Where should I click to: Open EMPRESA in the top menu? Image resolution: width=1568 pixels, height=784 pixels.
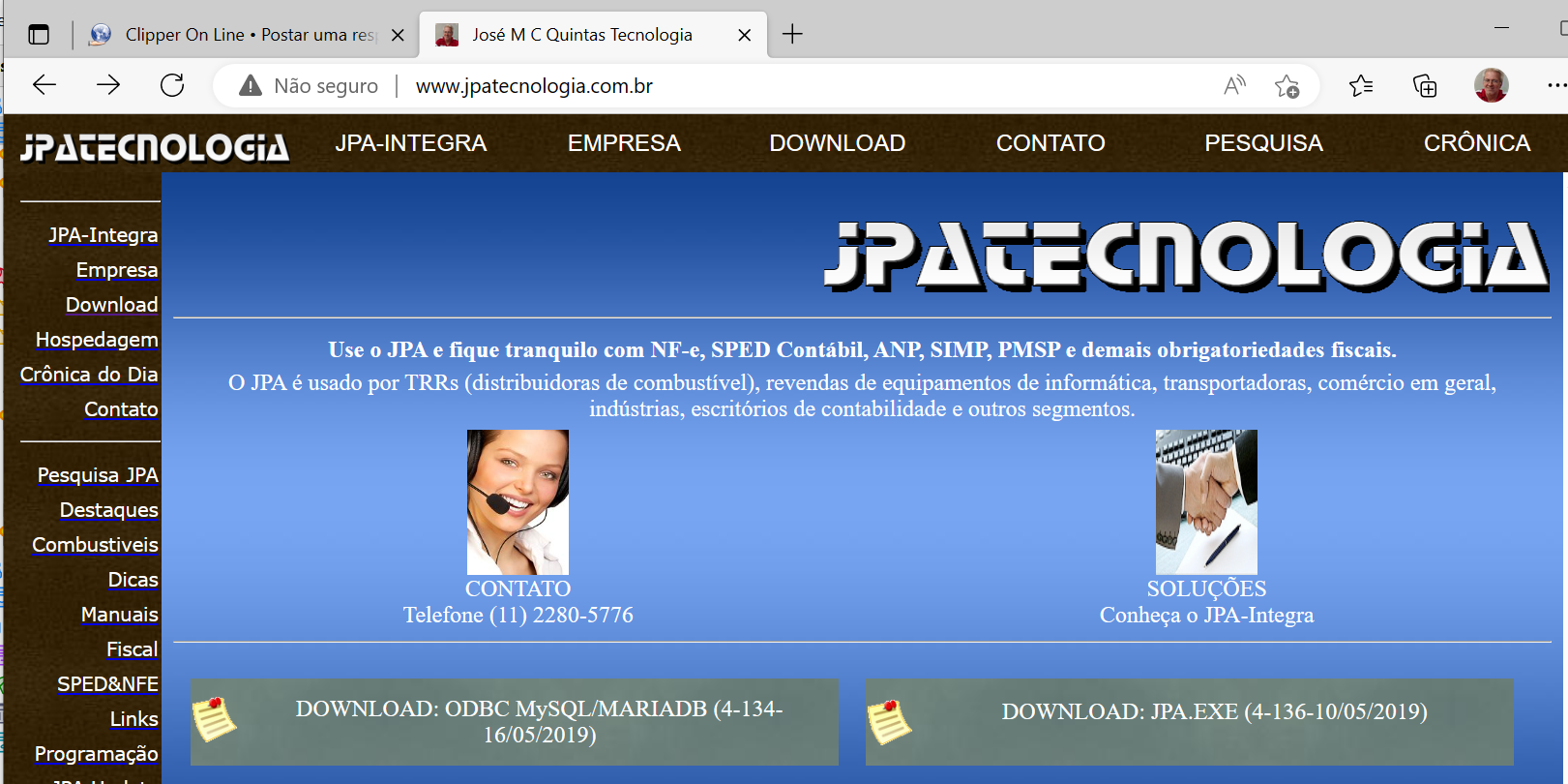(x=624, y=143)
